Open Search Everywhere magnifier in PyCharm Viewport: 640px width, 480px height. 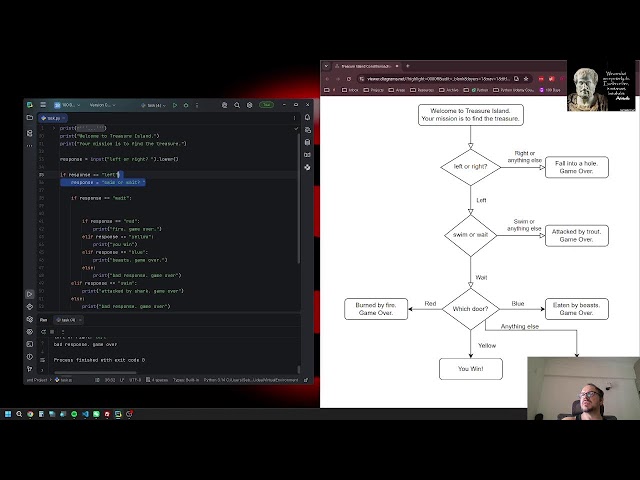point(237,105)
